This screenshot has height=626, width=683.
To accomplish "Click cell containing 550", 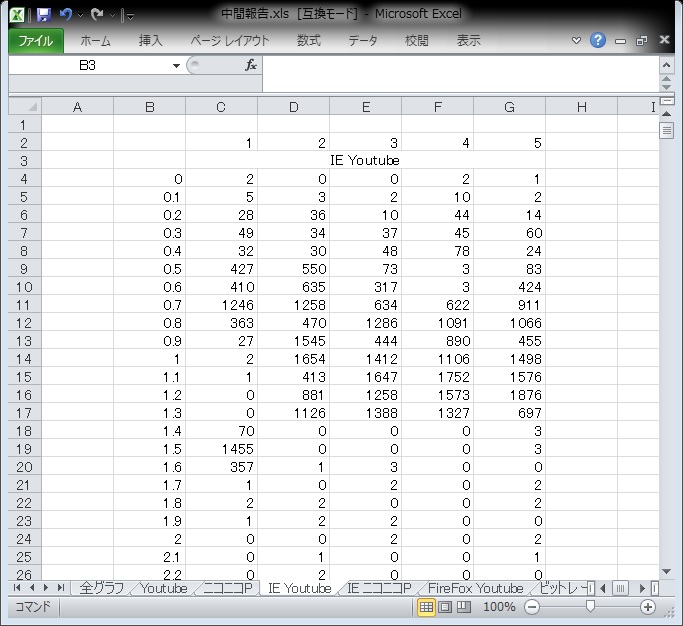I will coord(294,269).
